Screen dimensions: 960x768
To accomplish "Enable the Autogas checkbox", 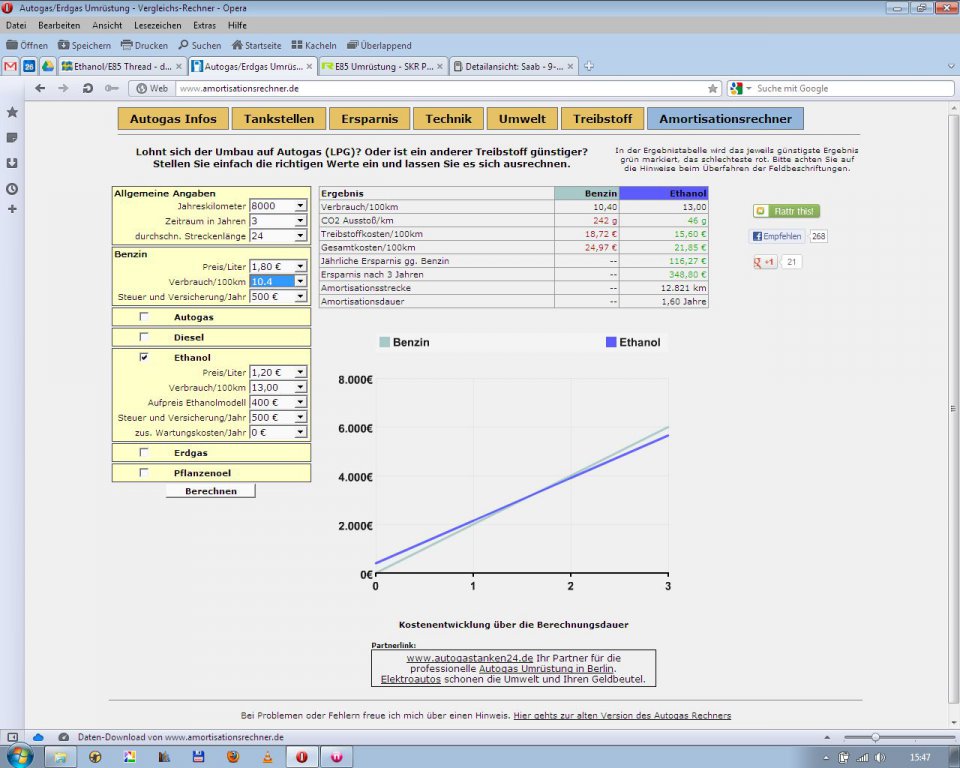I will (144, 317).
